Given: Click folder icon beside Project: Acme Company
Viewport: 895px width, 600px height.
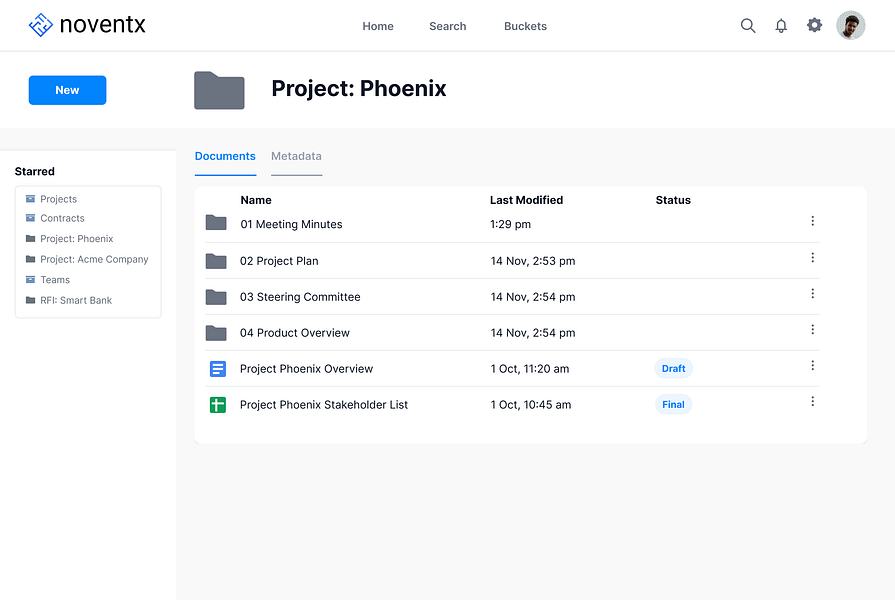Looking at the screenshot, I should tap(30, 259).
